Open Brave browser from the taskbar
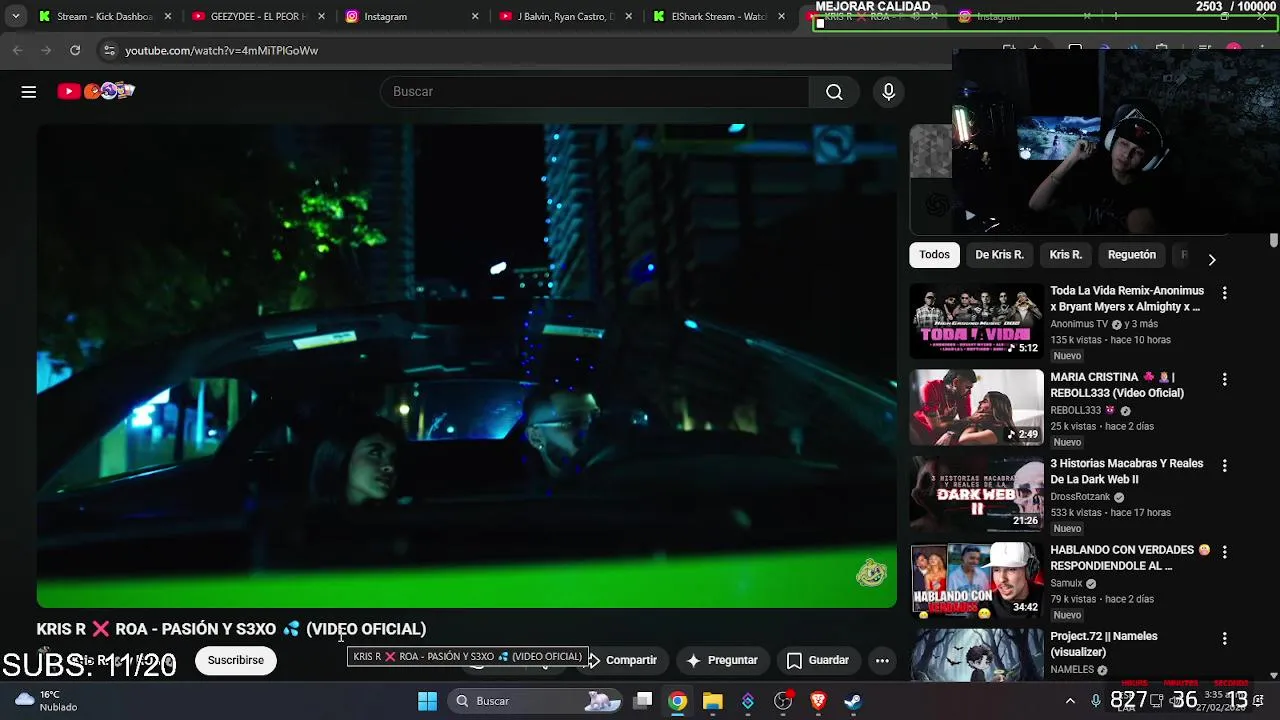1280x720 pixels. 818,701
